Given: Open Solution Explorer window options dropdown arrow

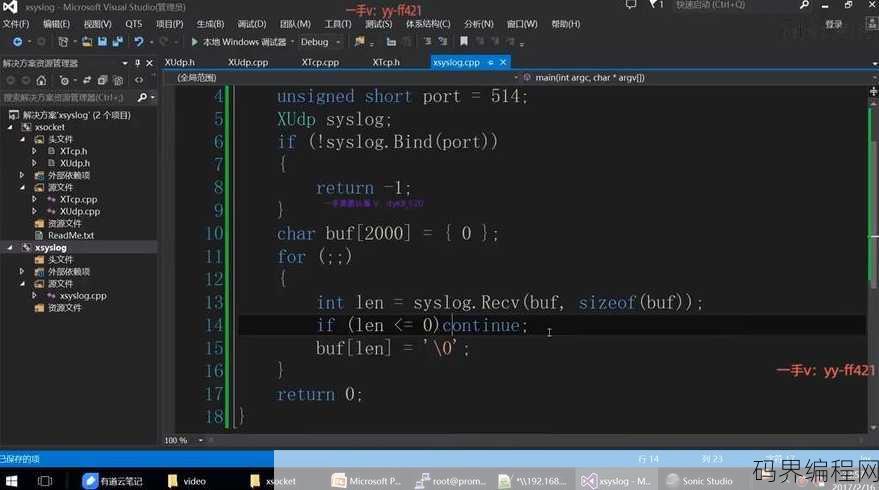Looking at the screenshot, I should click(x=124, y=63).
